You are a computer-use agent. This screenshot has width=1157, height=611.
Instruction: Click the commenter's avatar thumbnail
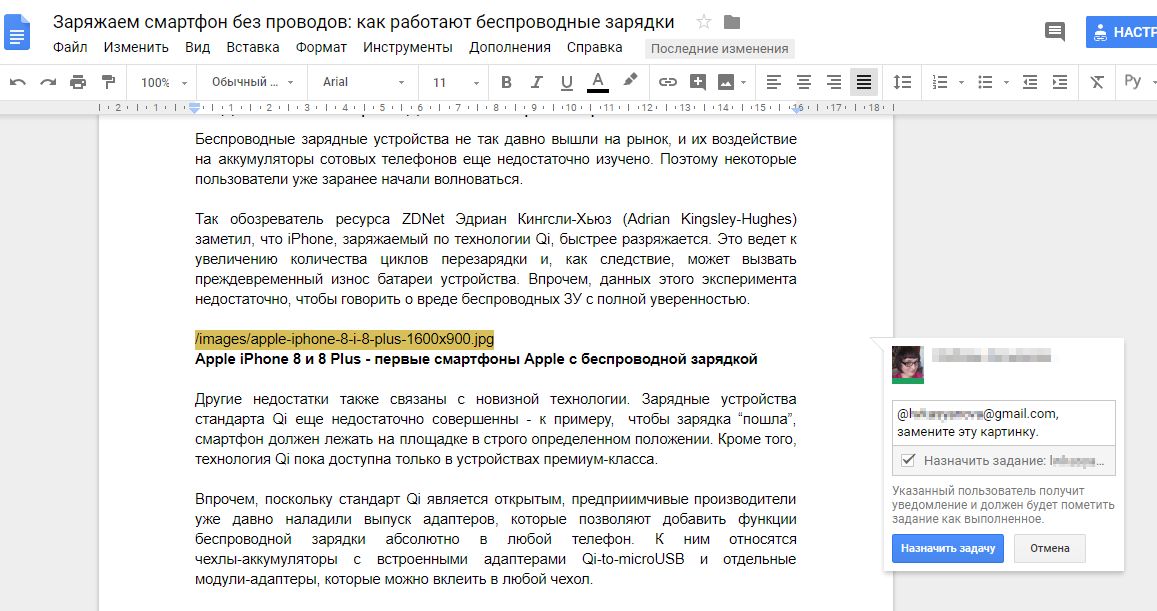908,365
